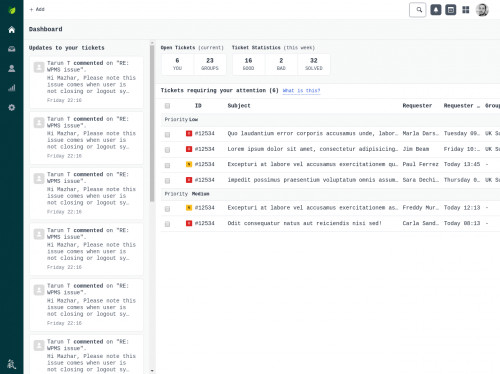Open the customers person icon in sidebar
The width and height of the screenshot is (500, 374).
pyautogui.click(x=12, y=68)
